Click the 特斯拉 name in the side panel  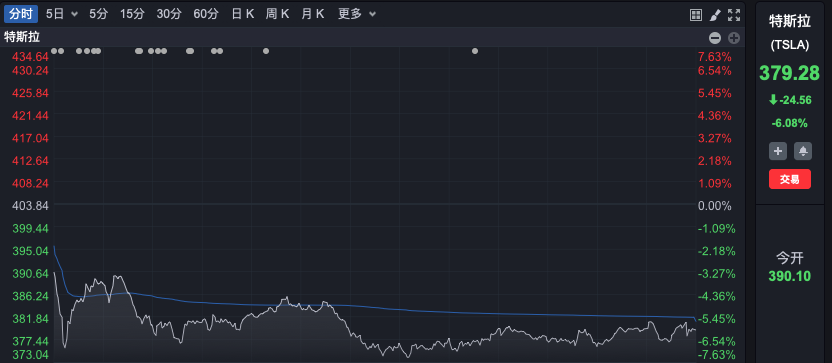click(790, 22)
